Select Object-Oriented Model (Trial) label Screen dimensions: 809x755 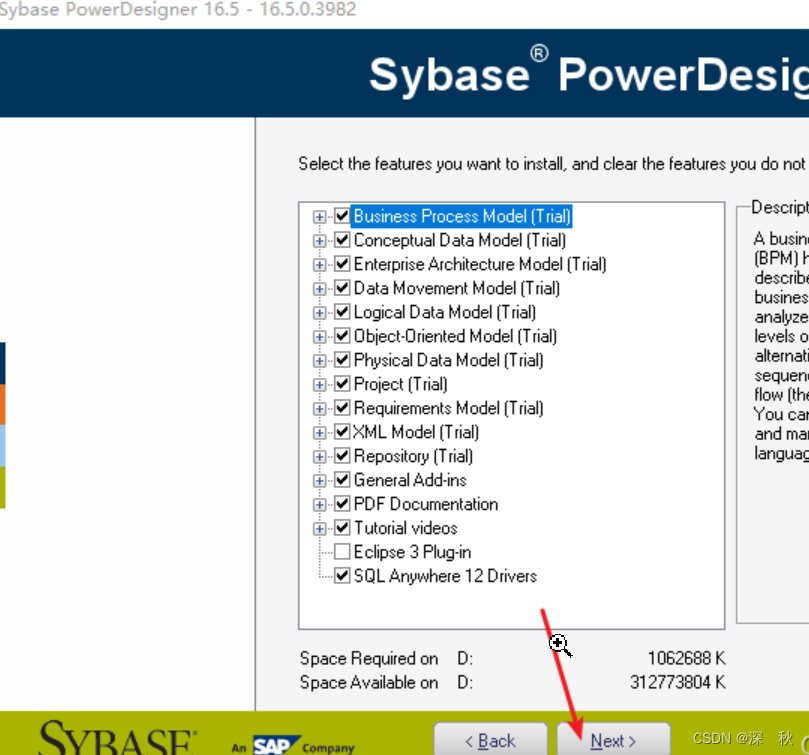click(x=455, y=336)
